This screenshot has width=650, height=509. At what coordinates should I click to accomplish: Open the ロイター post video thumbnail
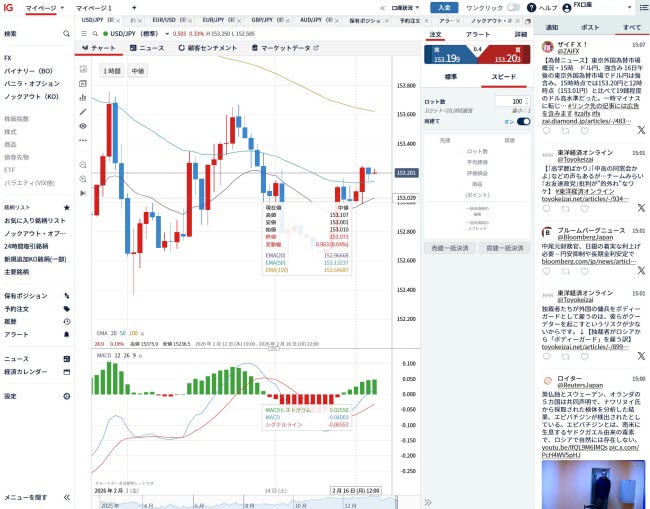click(x=594, y=484)
